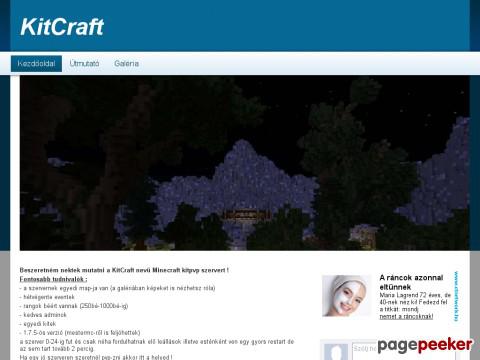Follow the 'nemet a ráncoknak!' link
The width and height of the screenshot is (480, 360).
pos(406,316)
